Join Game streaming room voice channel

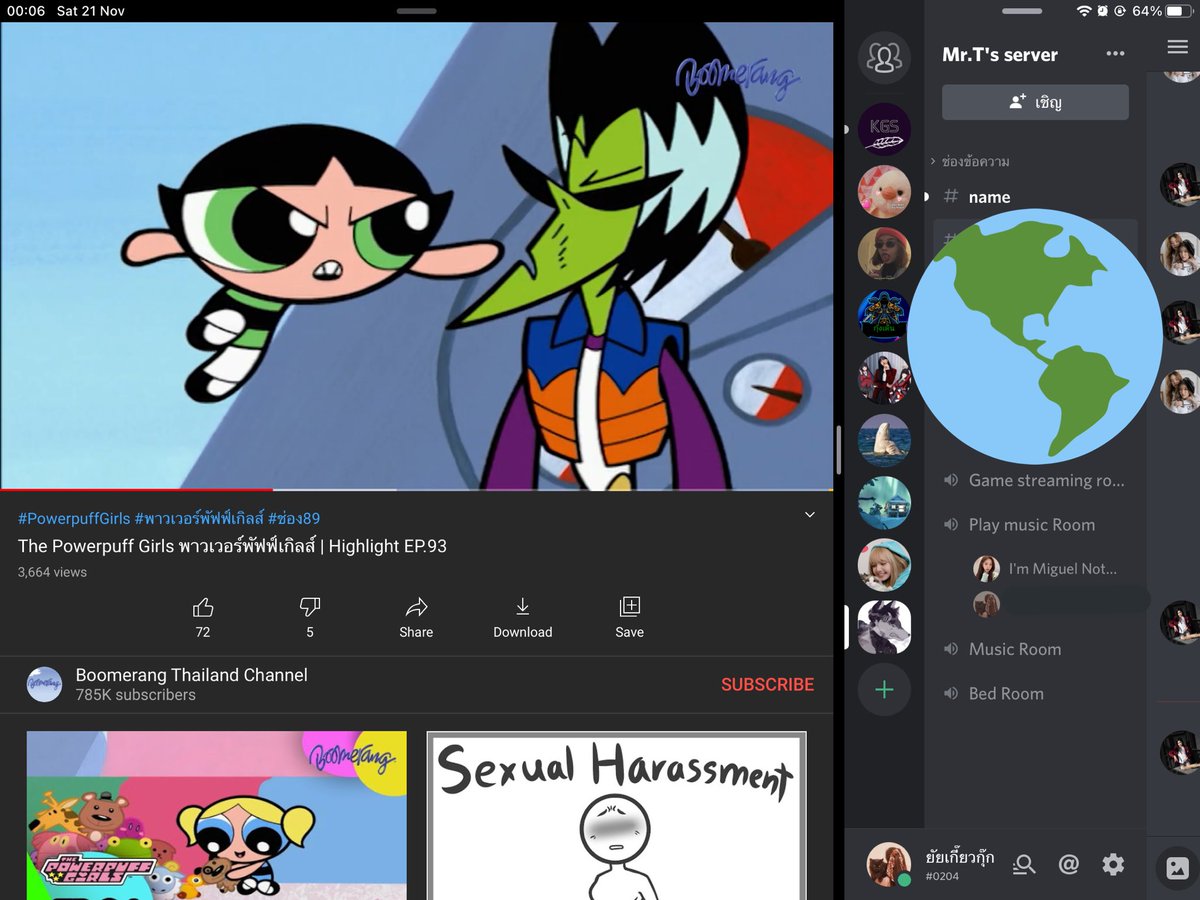coord(1035,480)
